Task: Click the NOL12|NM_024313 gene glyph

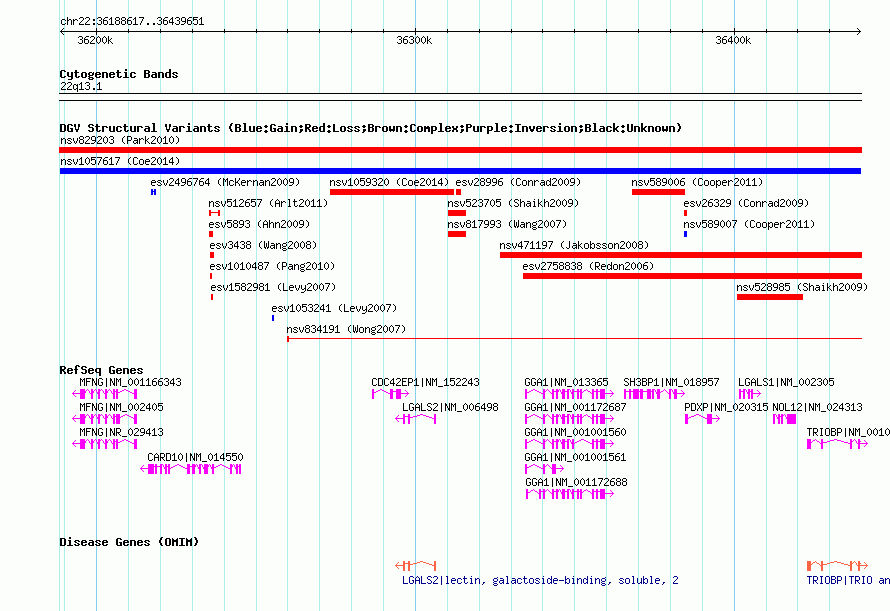Action: click(784, 419)
